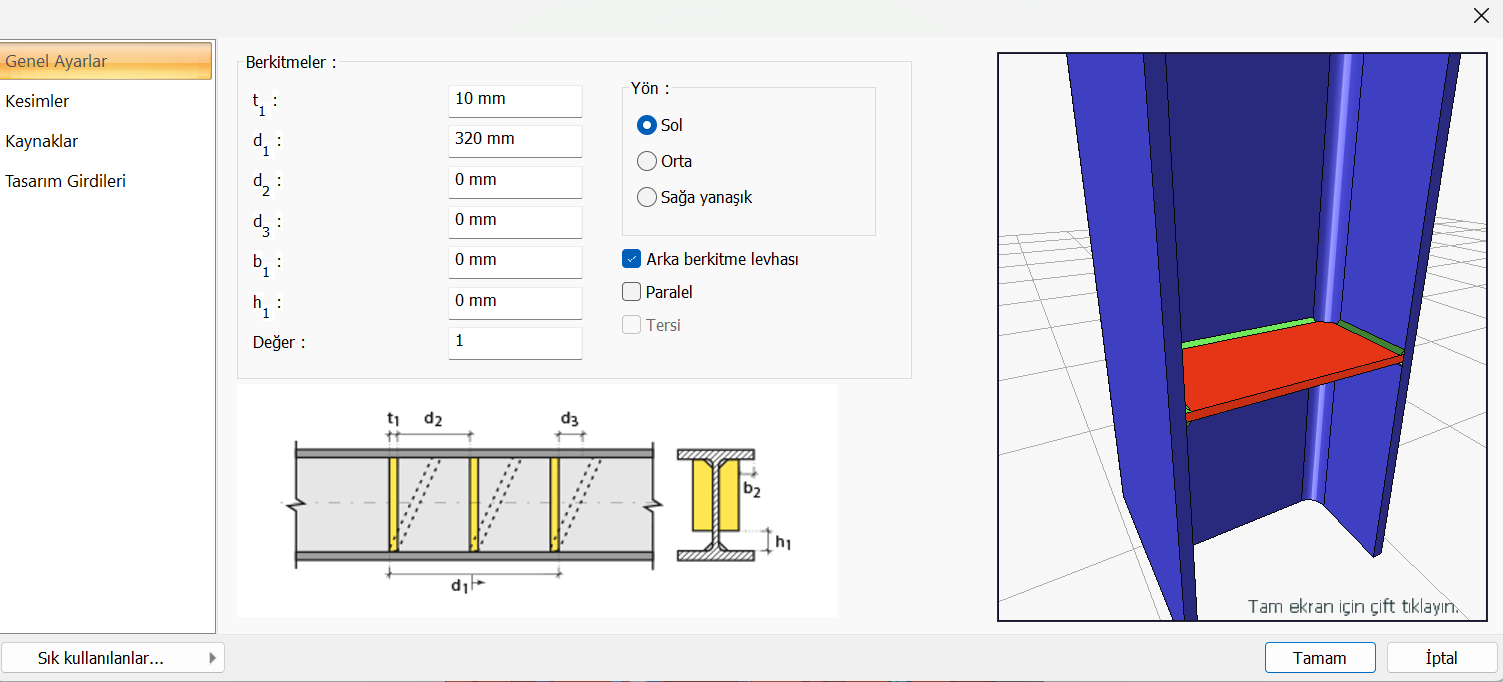Screen dimensions: 1503x682
Task: Focus the d2 input field
Action: tap(515, 181)
